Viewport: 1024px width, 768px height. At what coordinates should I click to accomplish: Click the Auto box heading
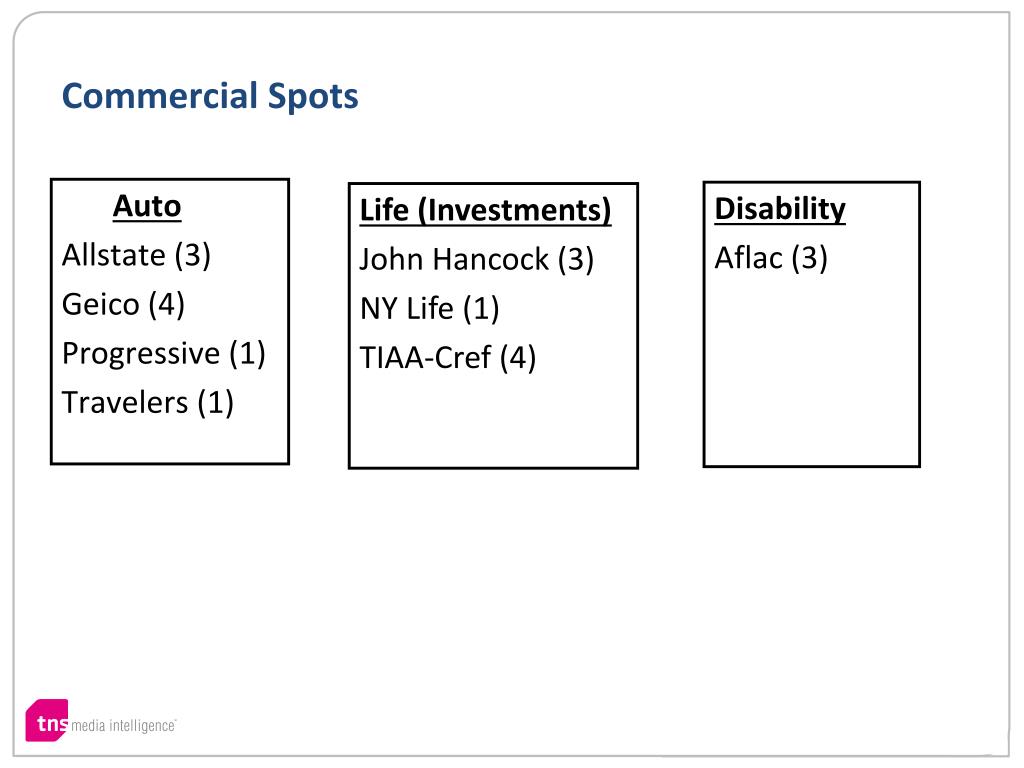[147, 206]
